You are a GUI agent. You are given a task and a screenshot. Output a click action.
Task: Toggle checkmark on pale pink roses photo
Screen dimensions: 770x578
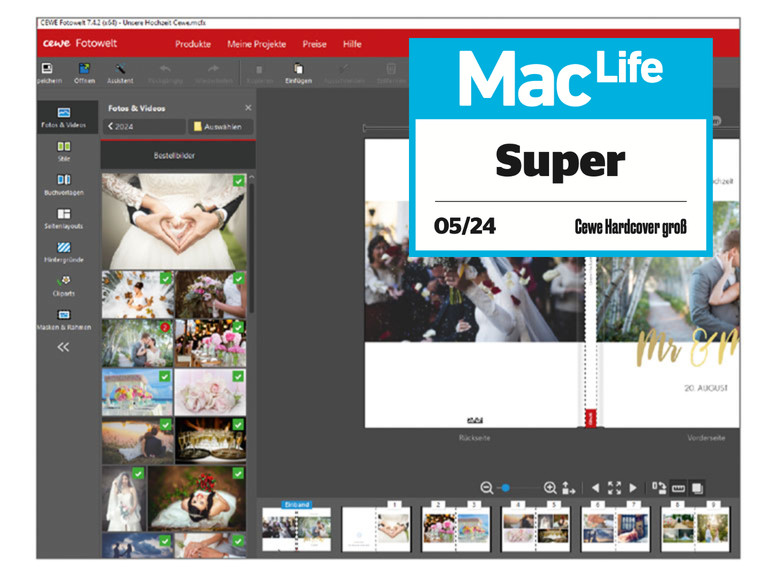pos(239,376)
